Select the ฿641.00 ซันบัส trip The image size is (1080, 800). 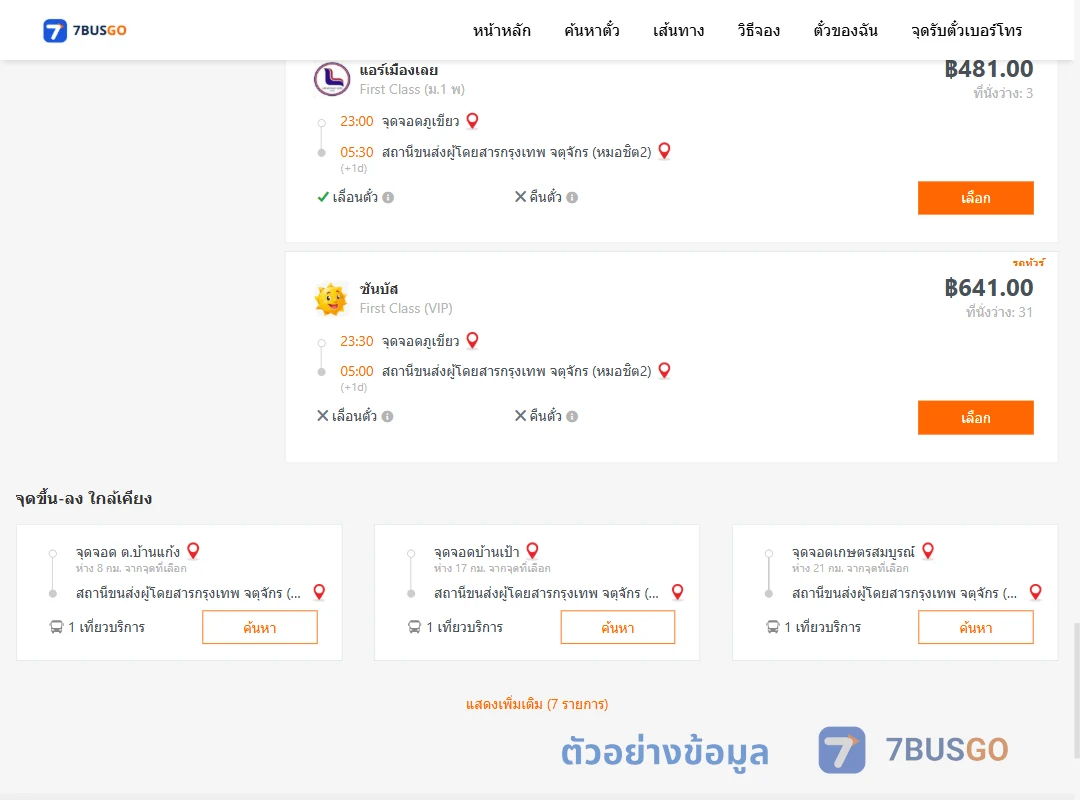[975, 418]
